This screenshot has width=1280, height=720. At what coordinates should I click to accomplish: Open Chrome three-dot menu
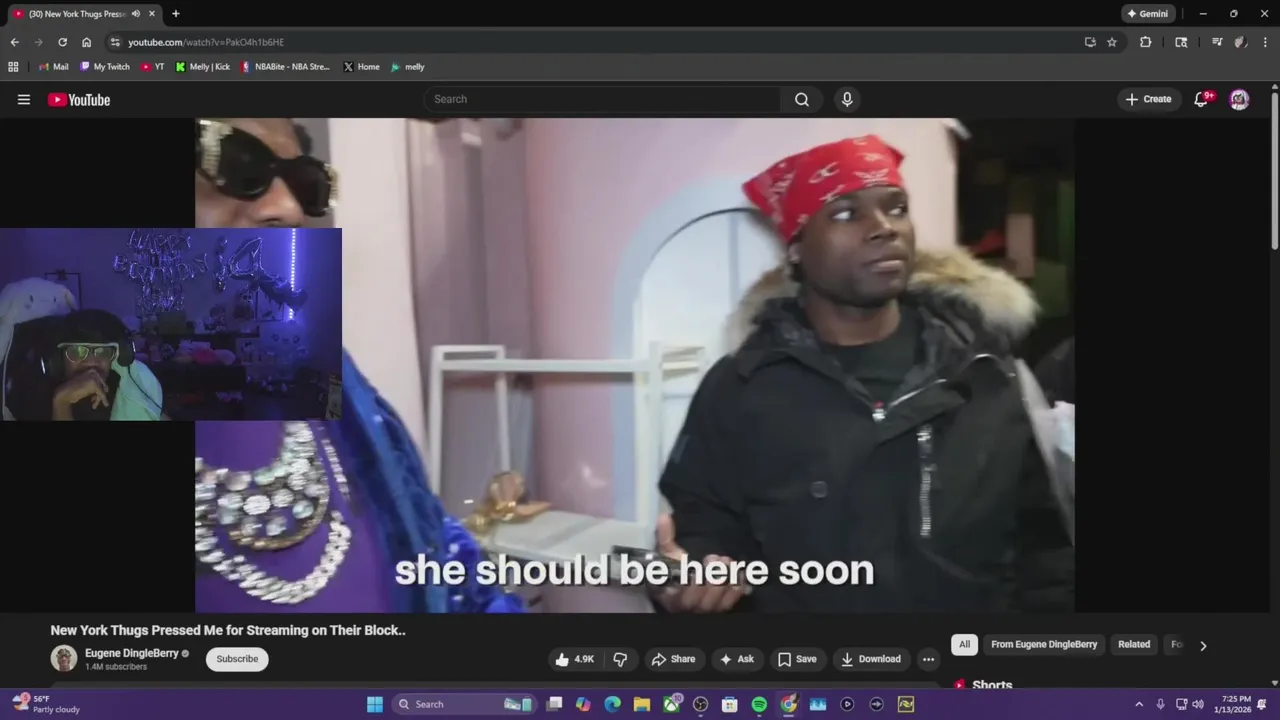(x=1265, y=42)
